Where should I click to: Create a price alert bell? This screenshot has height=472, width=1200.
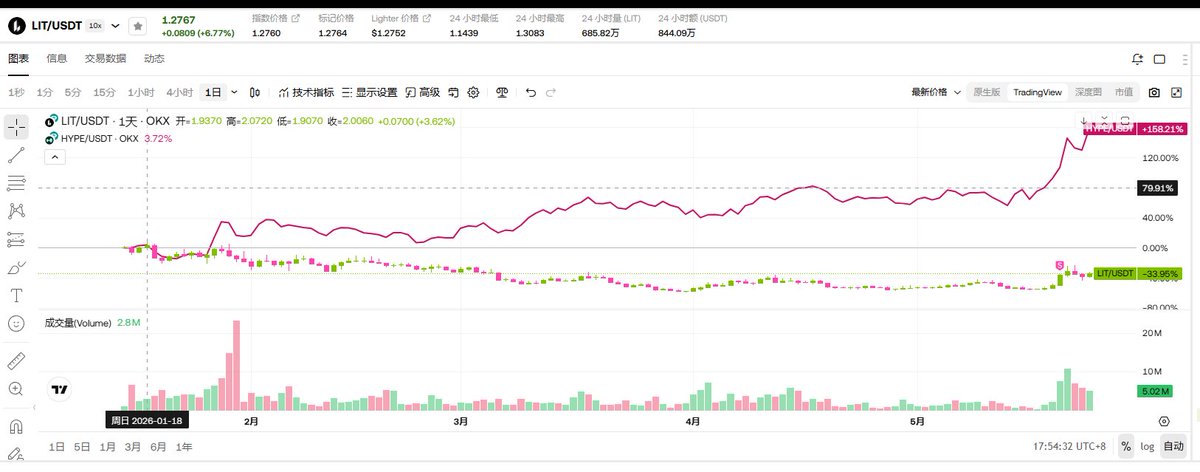1137,59
